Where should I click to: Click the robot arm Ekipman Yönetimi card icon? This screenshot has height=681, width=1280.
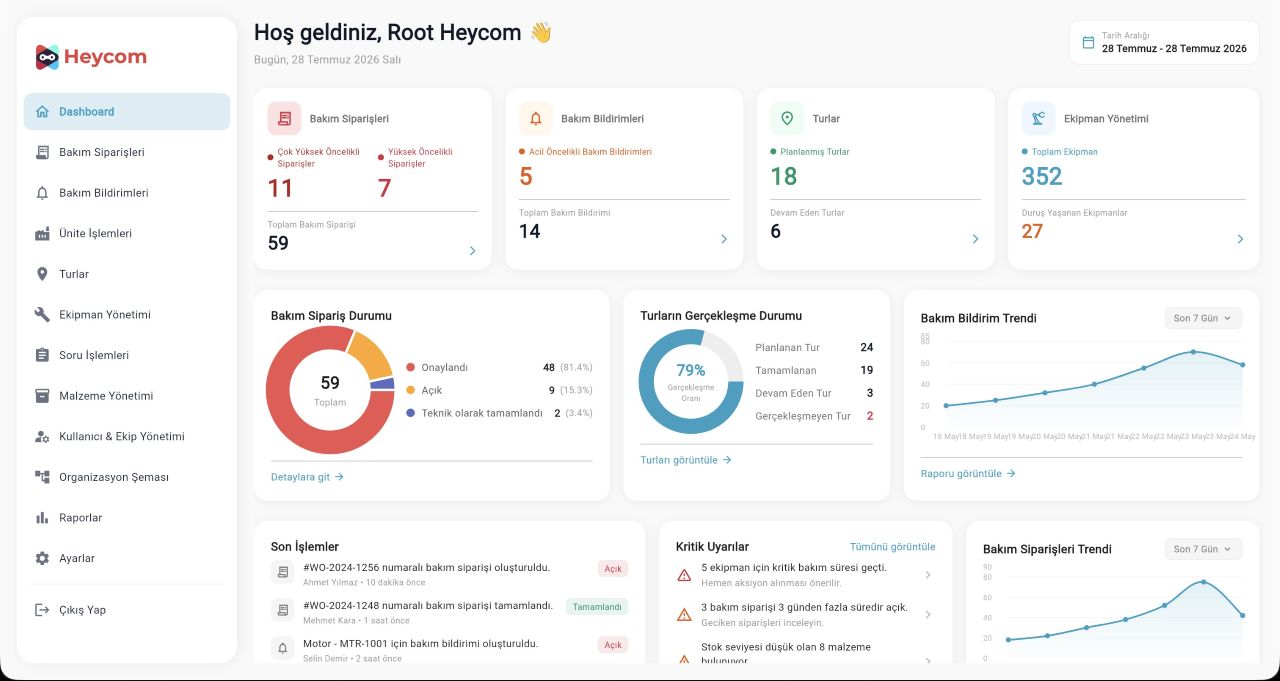point(1038,118)
